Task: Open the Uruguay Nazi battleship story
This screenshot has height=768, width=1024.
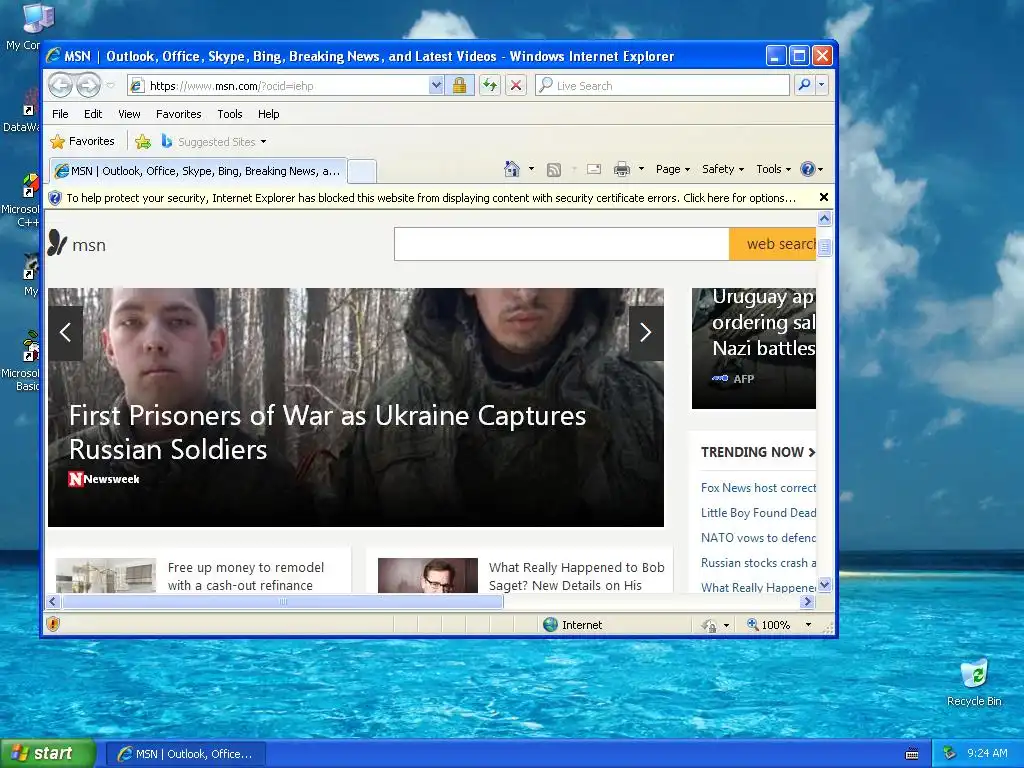Action: click(763, 323)
